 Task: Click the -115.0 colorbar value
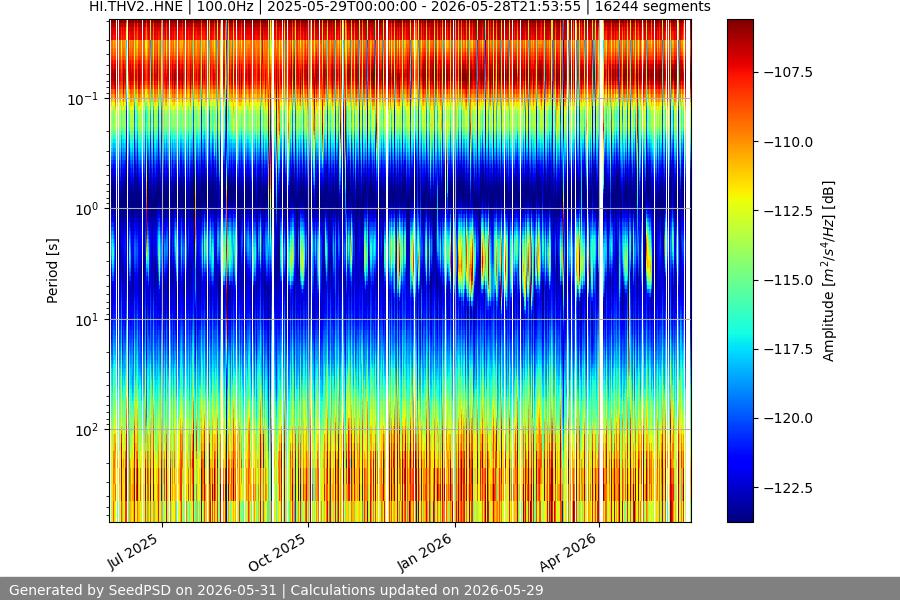[x=788, y=280]
